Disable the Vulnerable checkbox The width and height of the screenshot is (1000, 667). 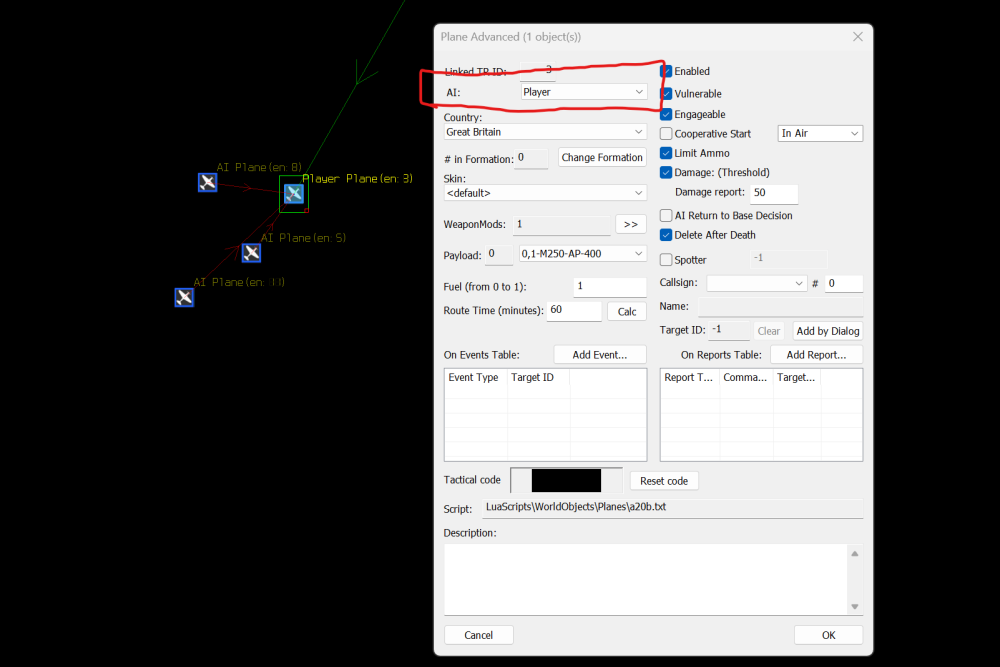(667, 93)
